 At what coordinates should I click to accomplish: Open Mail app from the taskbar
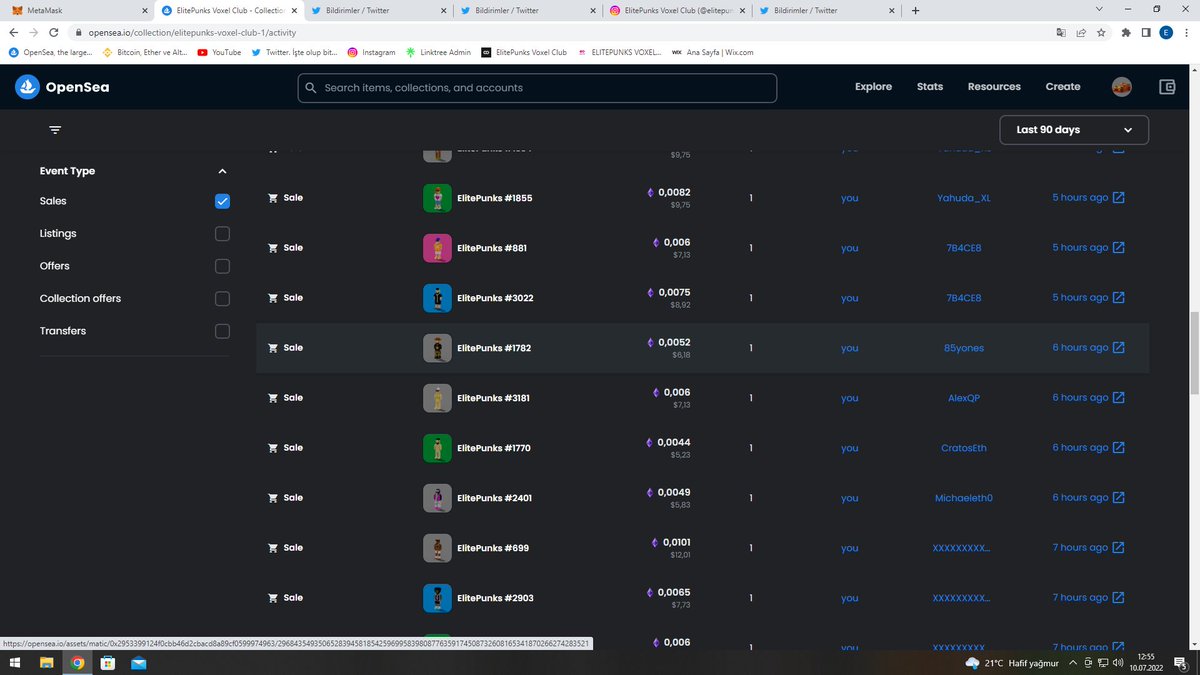[138, 663]
